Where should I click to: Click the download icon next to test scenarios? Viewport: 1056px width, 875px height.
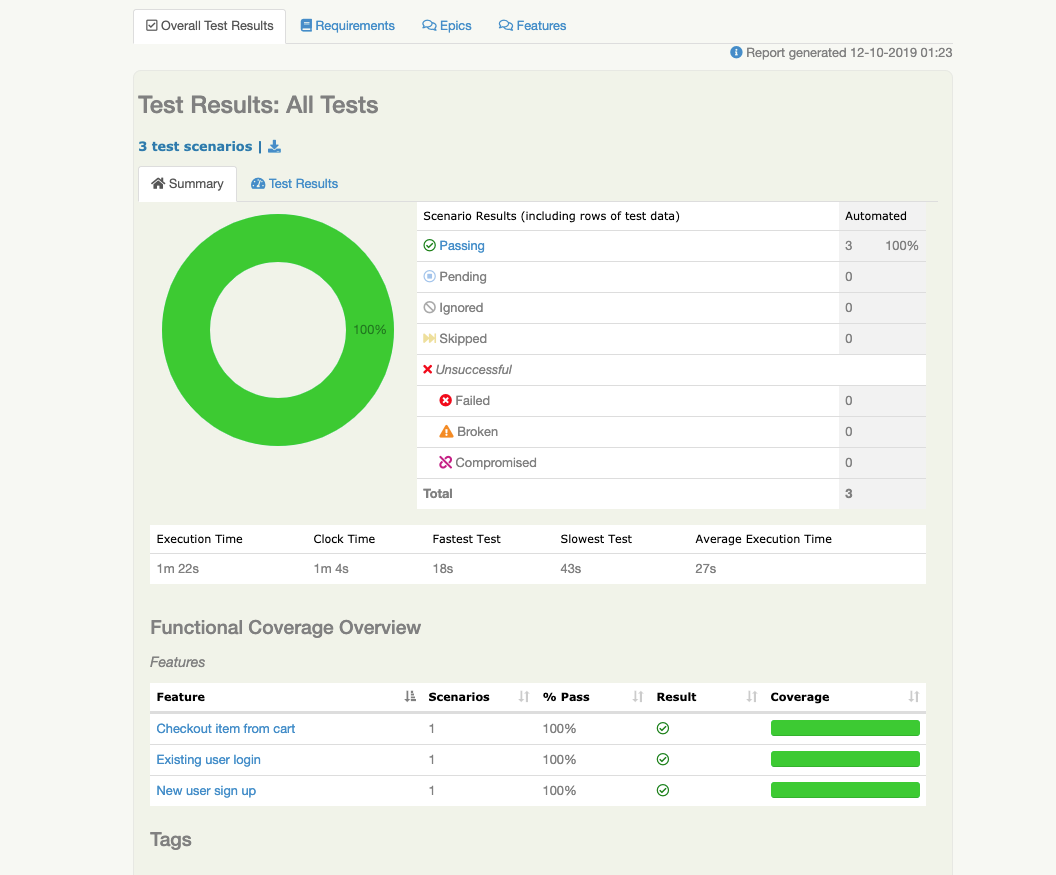[x=275, y=147]
